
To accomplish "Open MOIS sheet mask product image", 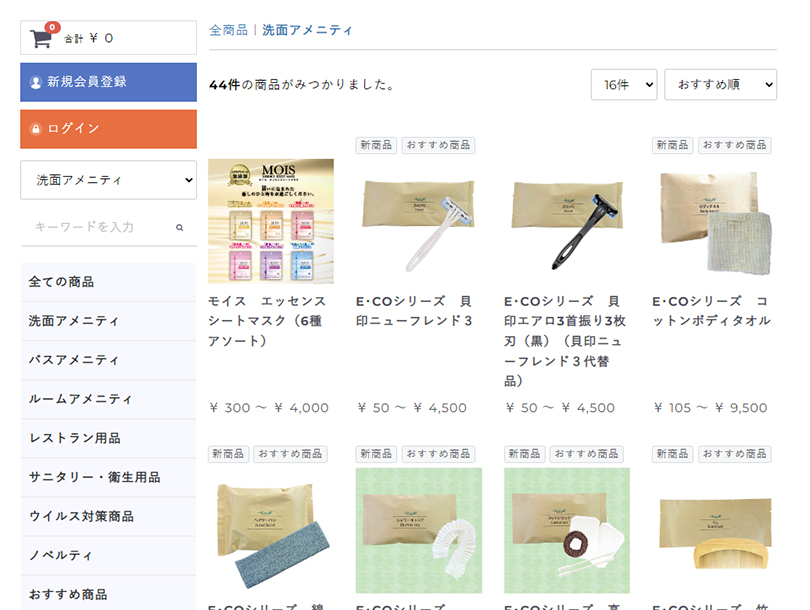I will point(271,221).
